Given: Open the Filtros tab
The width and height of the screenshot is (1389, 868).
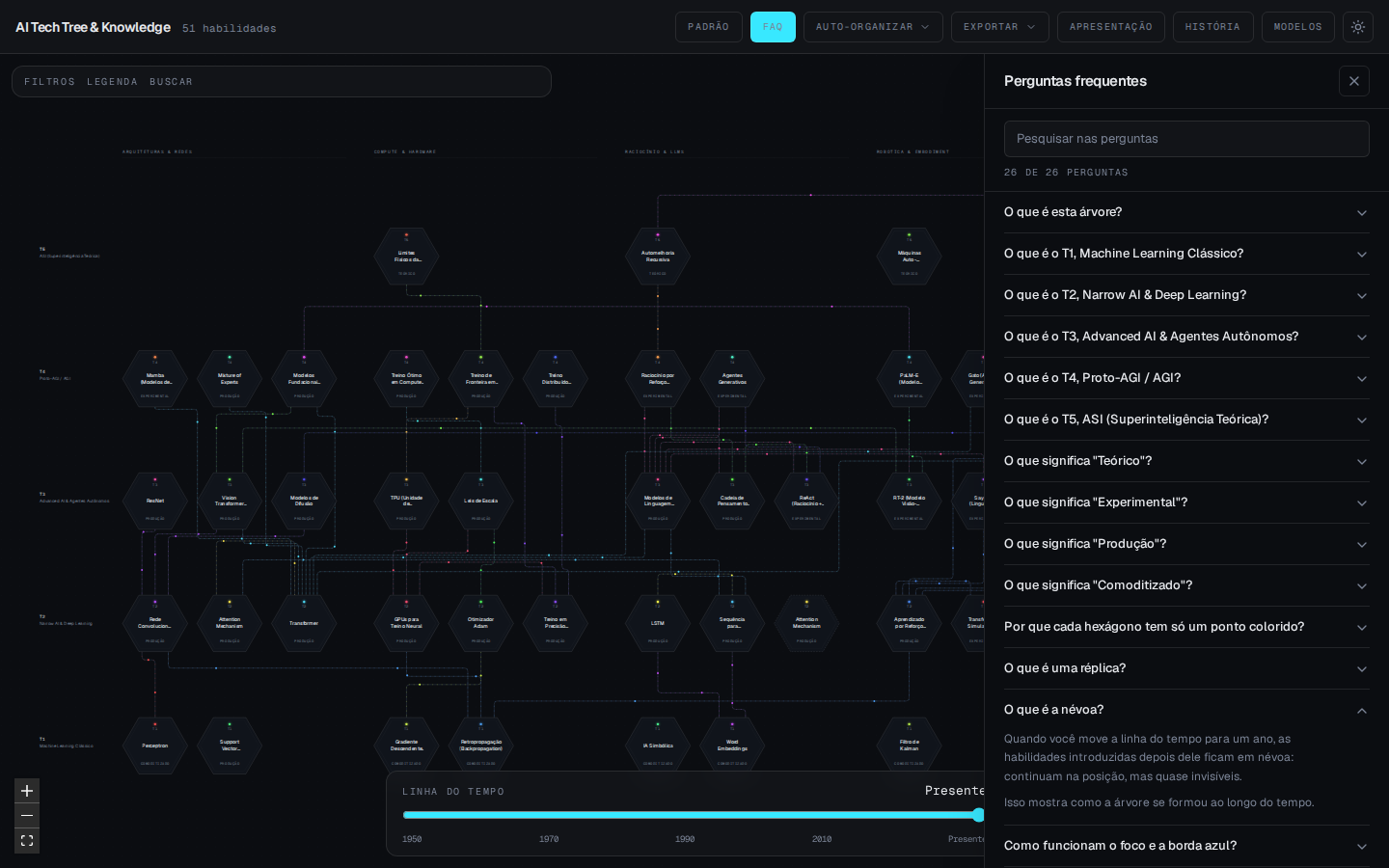Looking at the screenshot, I should click(49, 82).
